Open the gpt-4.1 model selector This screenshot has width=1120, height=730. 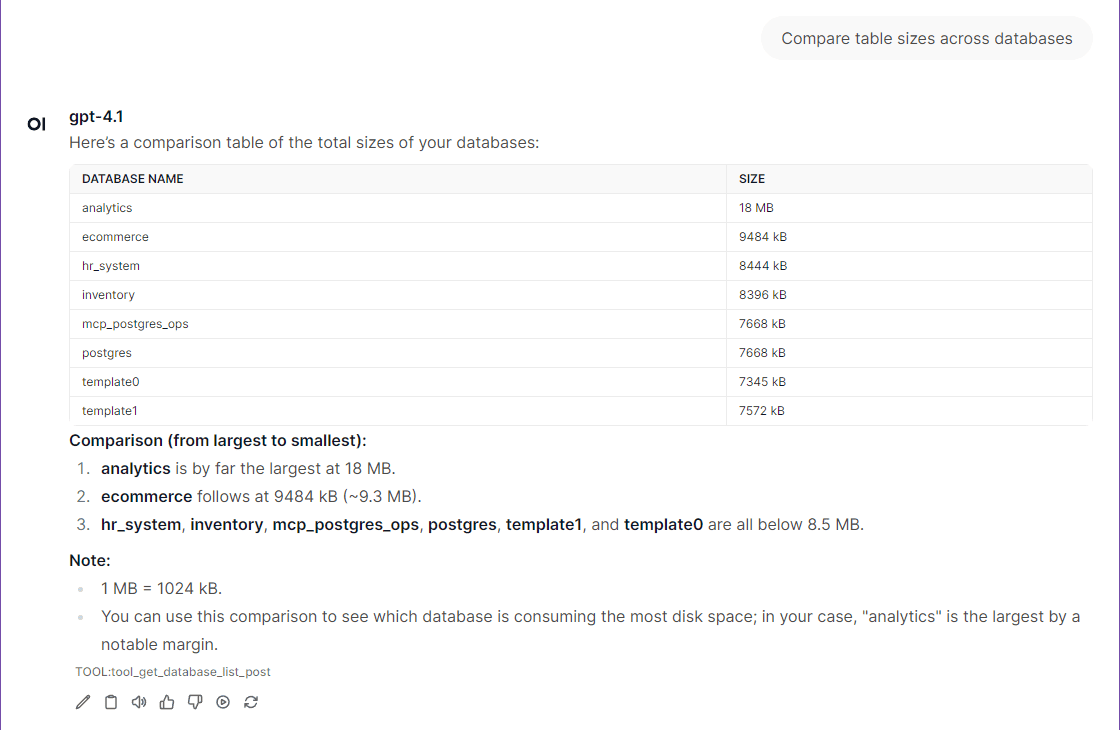95,116
